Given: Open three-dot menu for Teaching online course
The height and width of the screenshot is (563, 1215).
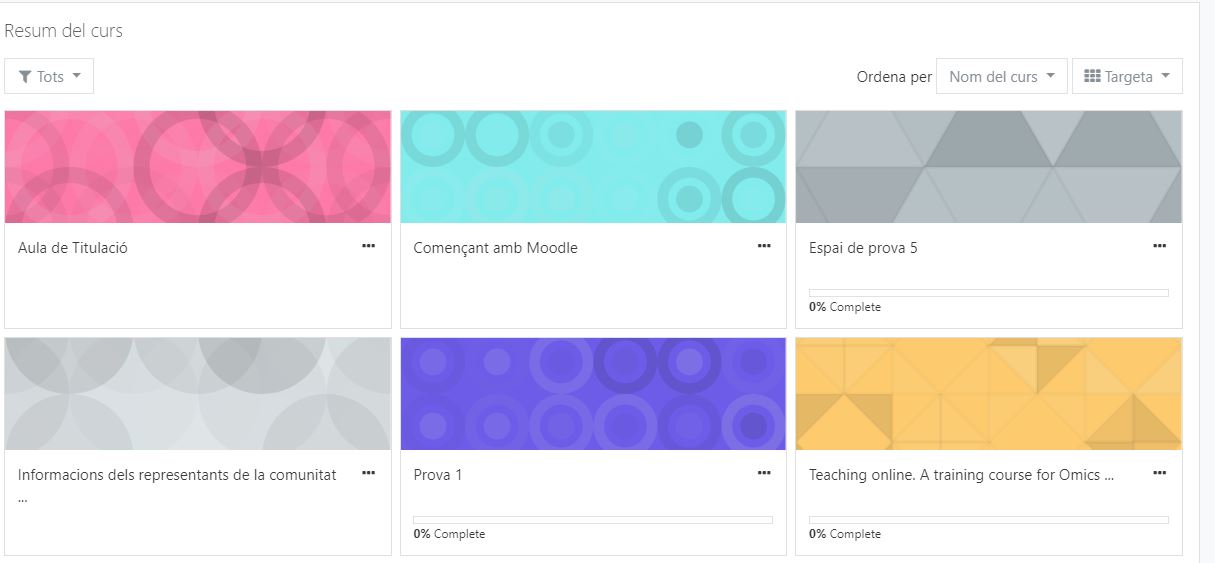Looking at the screenshot, I should (x=1159, y=472).
